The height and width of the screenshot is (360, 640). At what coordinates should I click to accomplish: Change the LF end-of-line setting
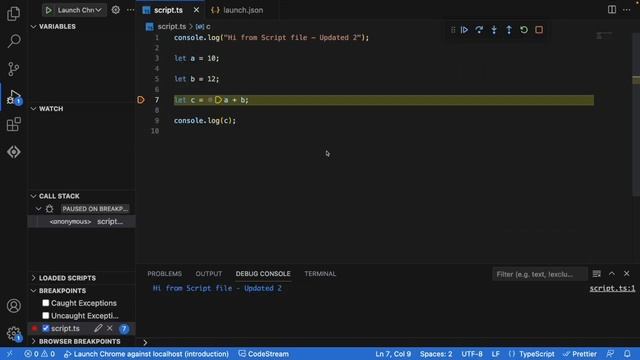496,354
